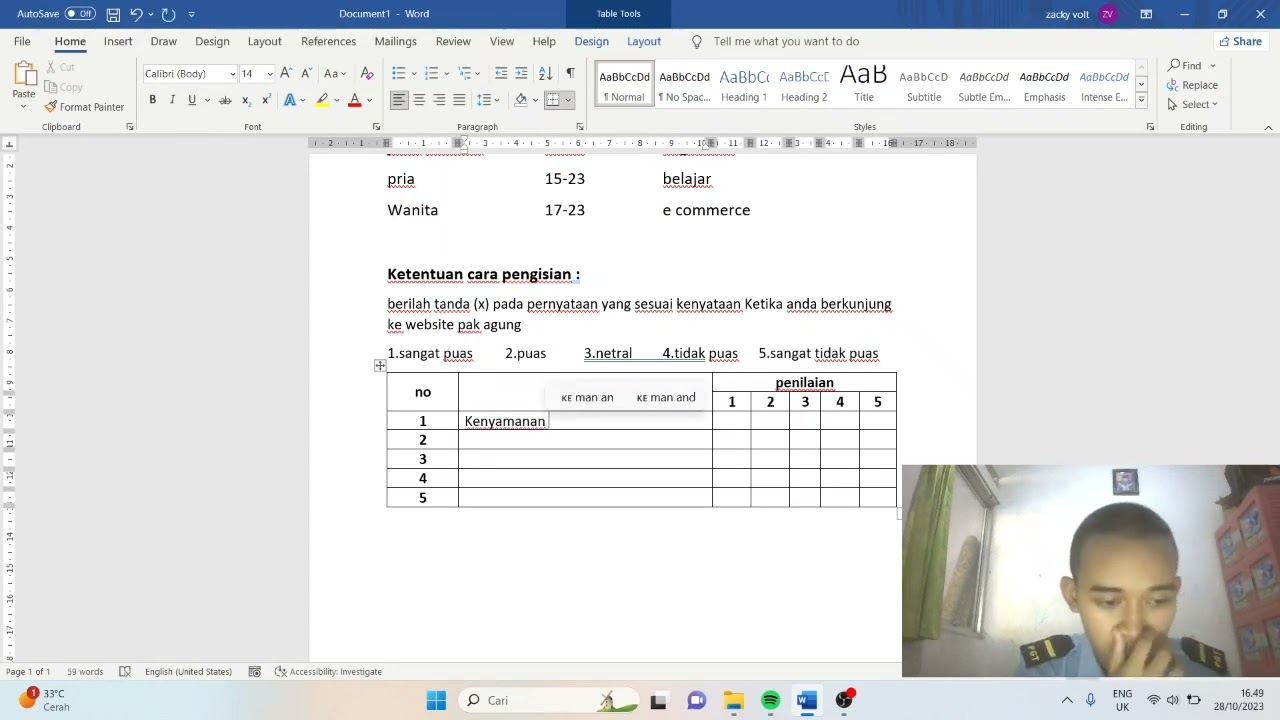Open the File tab
Viewport: 1280px width, 720px height.
coord(22,41)
